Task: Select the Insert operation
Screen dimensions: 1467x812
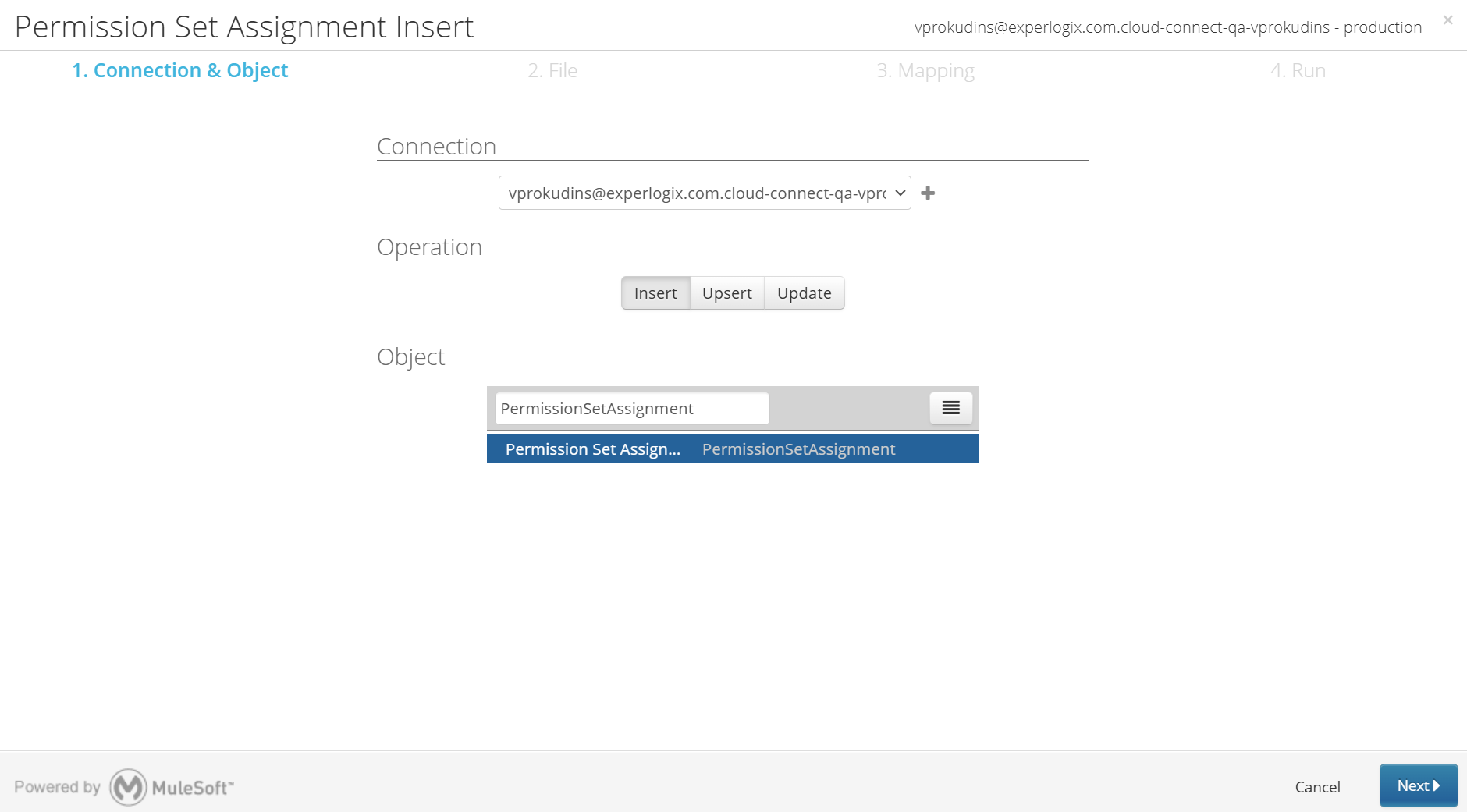Action: [x=655, y=293]
